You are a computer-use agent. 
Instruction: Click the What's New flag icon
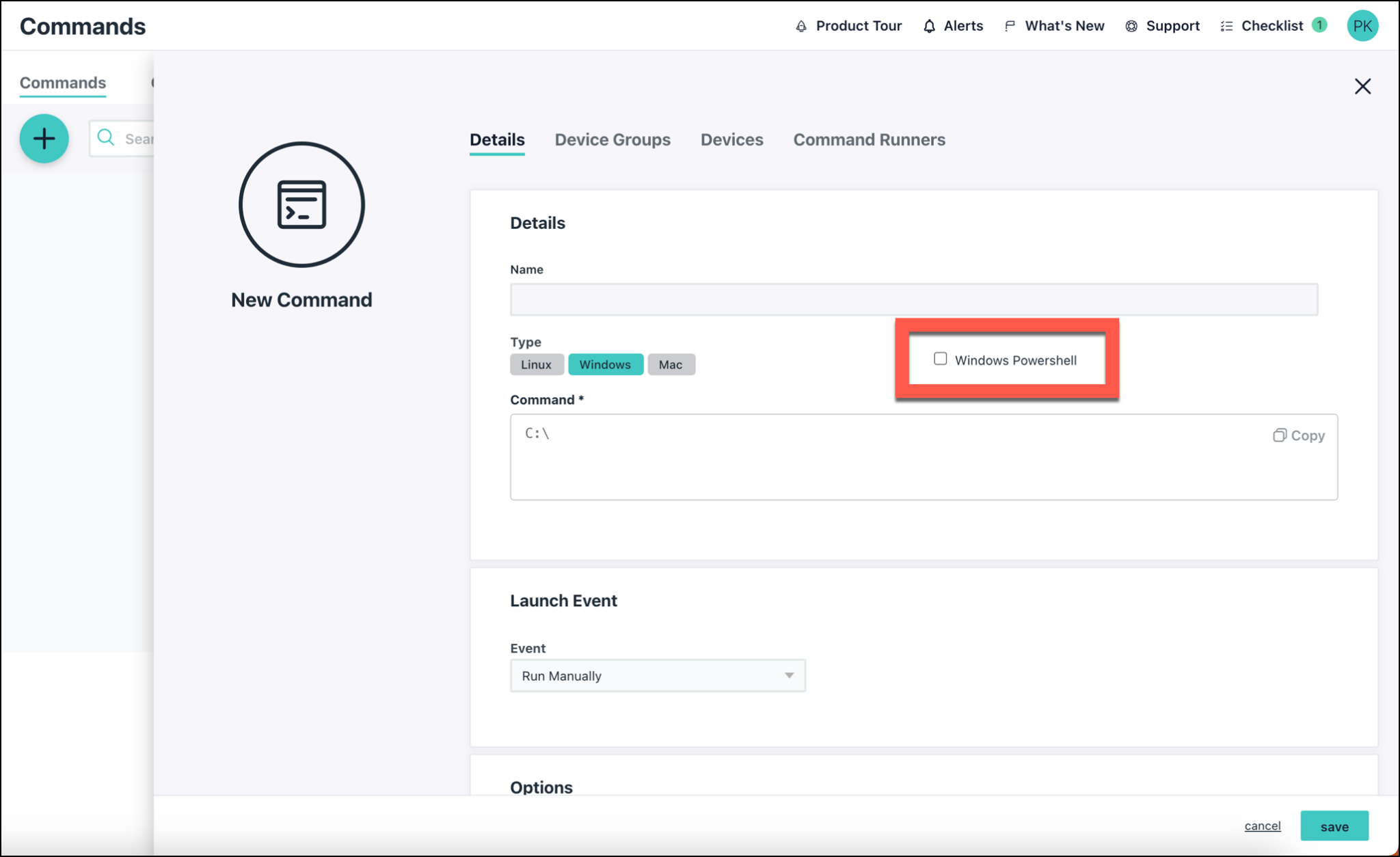click(x=1010, y=26)
